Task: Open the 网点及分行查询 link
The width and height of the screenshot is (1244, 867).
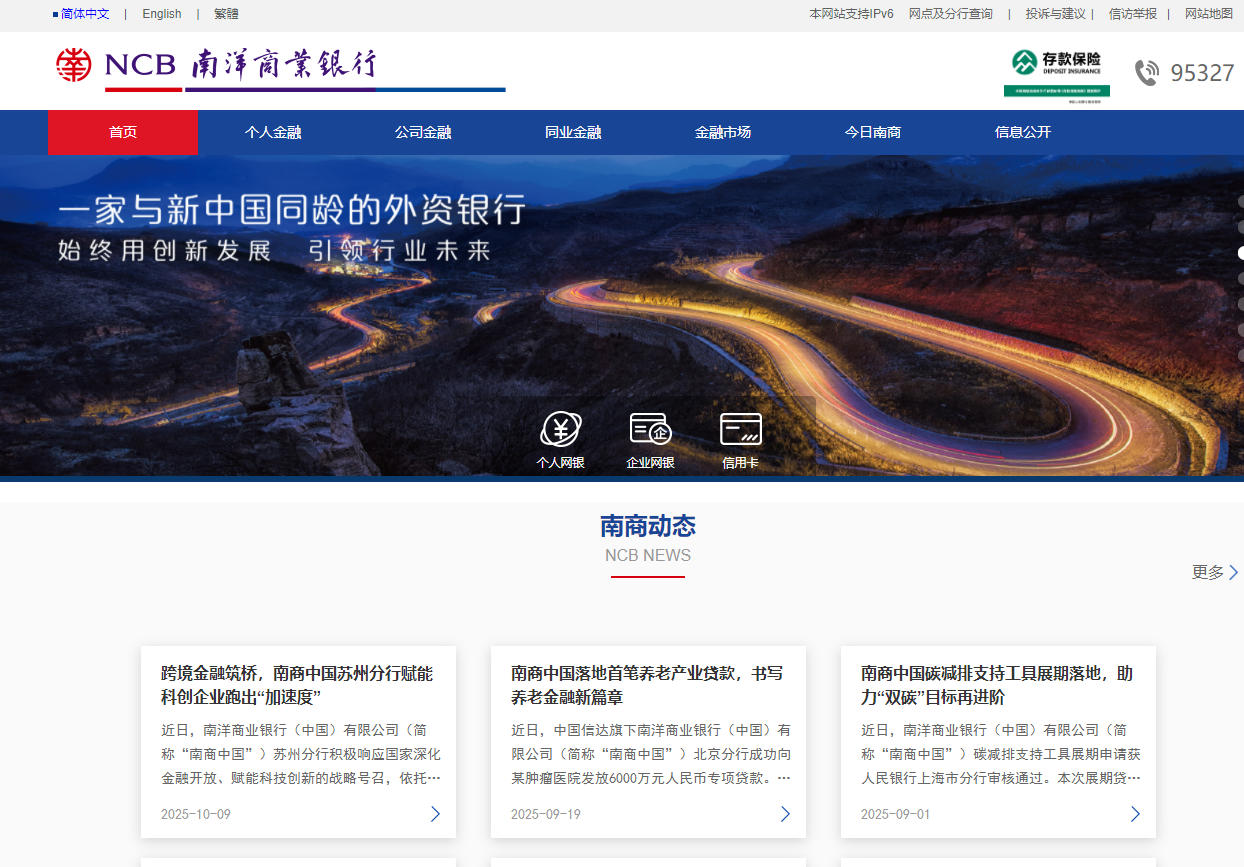Action: coord(950,14)
